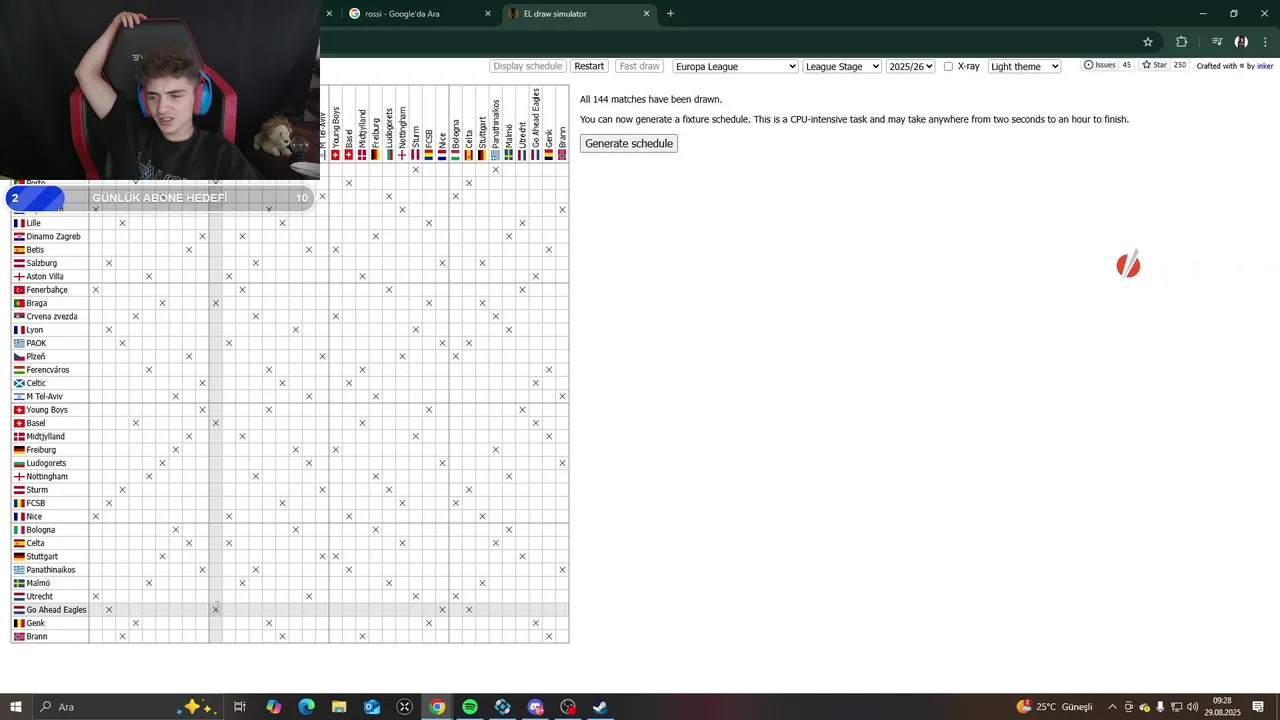Open Spotify from the taskbar
Image resolution: width=1280 pixels, height=720 pixels.
[x=470, y=707]
